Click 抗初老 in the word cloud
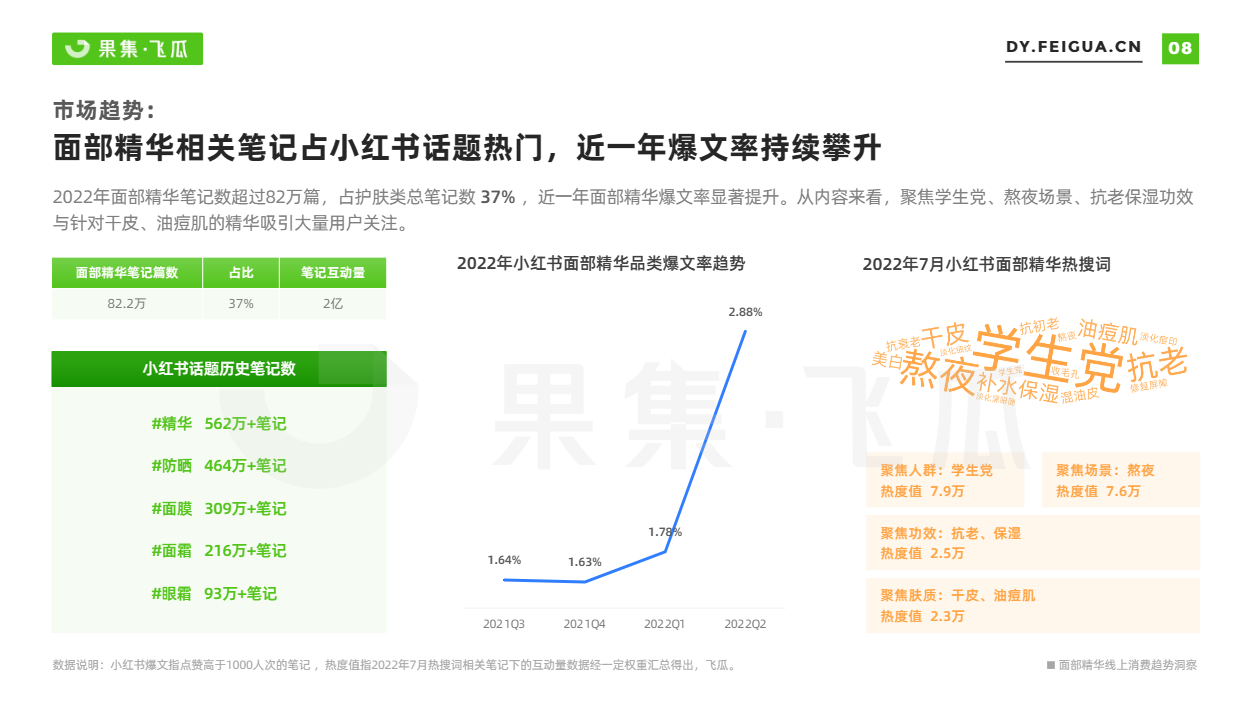This screenshot has width=1250, height=703. (1039, 328)
